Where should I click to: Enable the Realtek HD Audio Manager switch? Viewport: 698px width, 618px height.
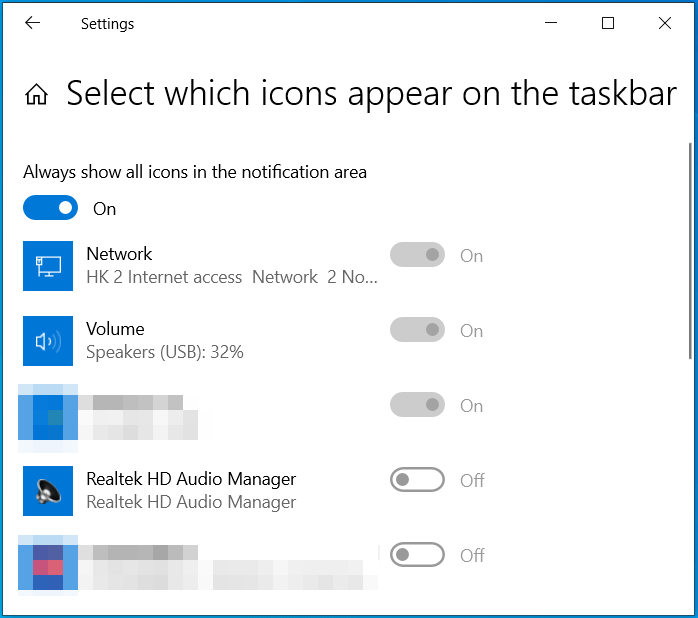pyautogui.click(x=418, y=480)
